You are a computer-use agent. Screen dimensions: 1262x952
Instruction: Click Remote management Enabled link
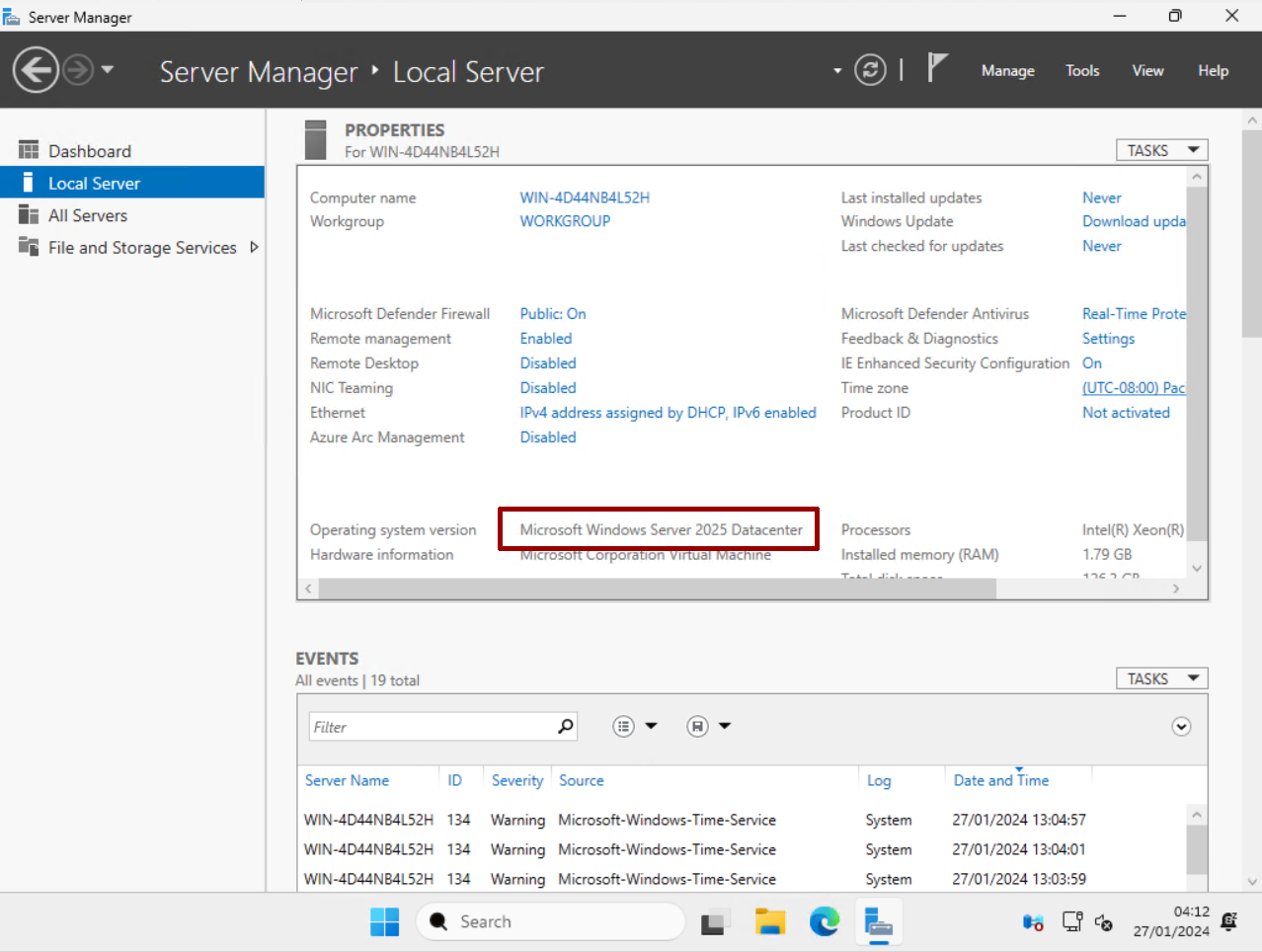[546, 339]
